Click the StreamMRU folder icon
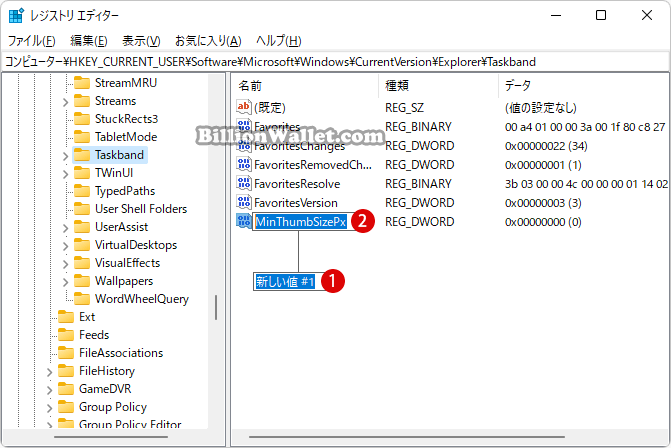Image resolution: width=671 pixels, height=448 pixels. point(82,83)
